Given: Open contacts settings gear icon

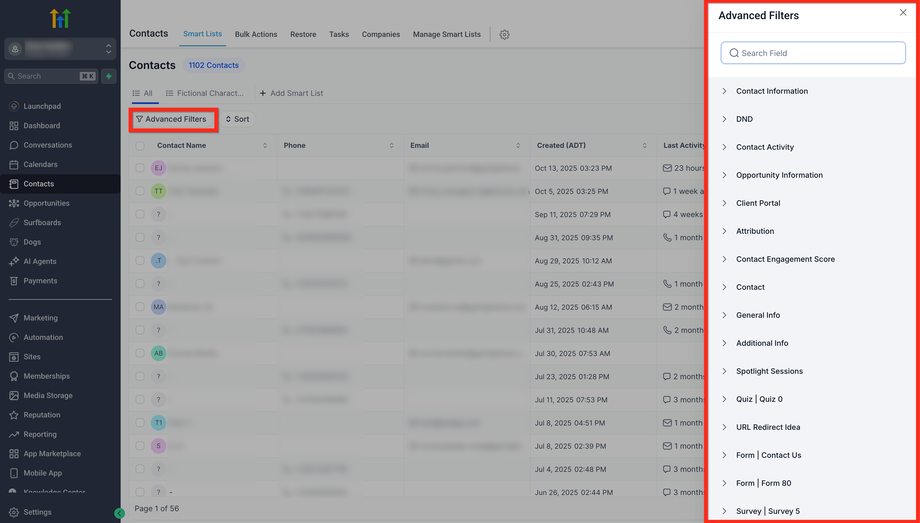Looking at the screenshot, I should (505, 35).
